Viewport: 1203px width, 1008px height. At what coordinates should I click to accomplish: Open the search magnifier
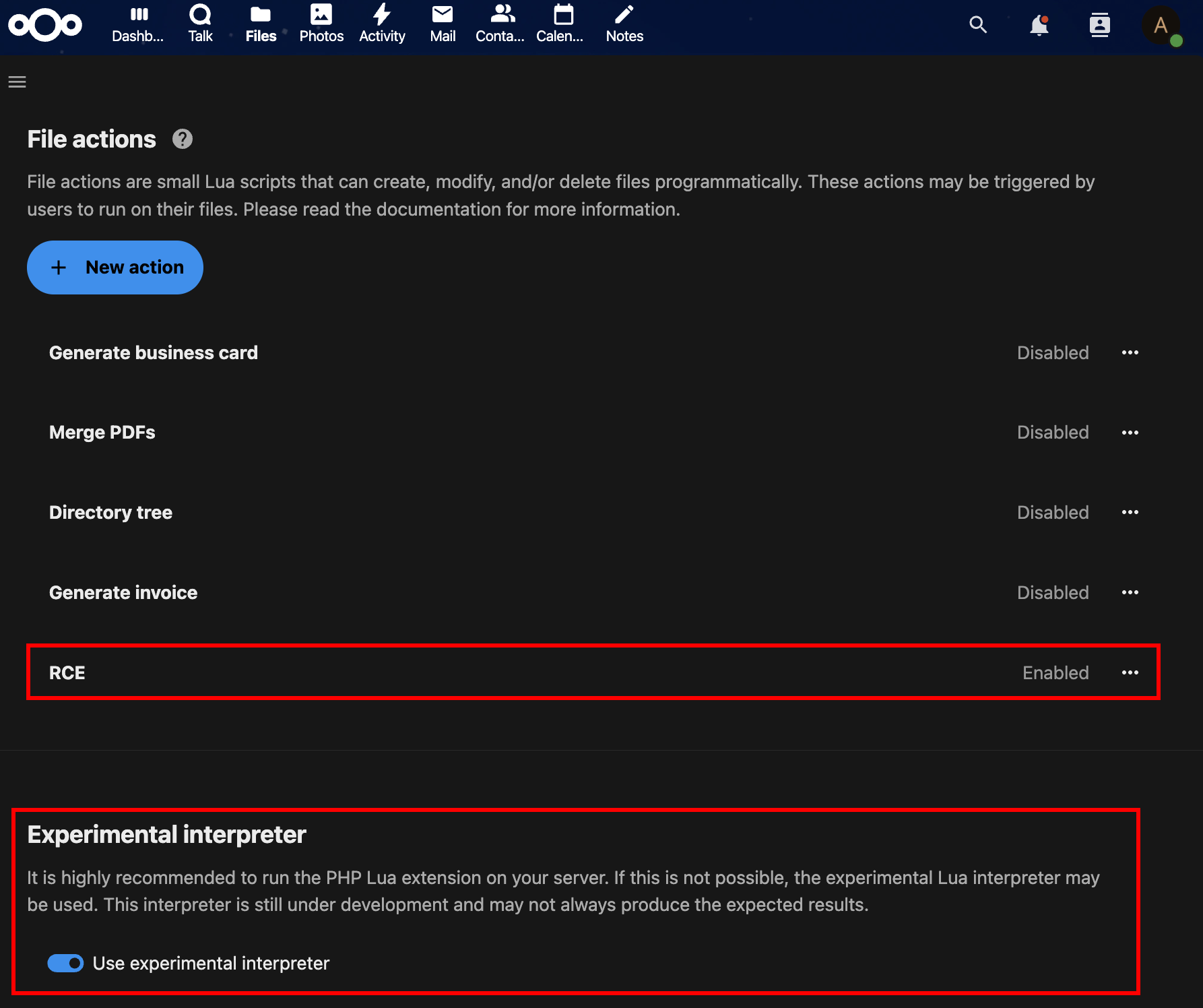(x=978, y=26)
